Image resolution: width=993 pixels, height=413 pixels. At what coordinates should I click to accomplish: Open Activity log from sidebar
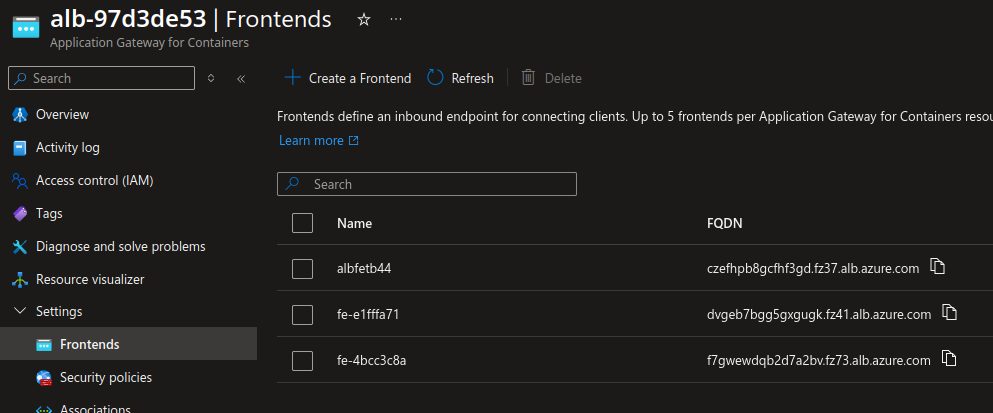(67, 148)
